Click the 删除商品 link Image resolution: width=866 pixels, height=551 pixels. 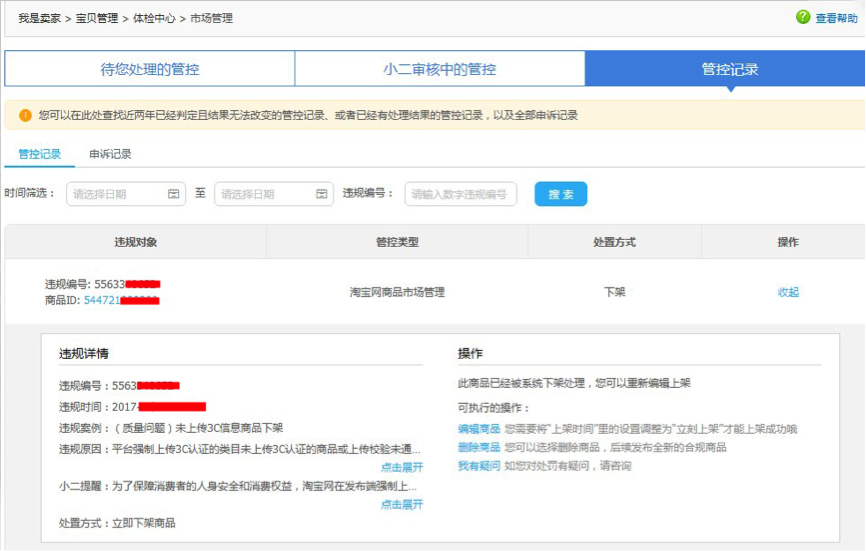[478, 447]
